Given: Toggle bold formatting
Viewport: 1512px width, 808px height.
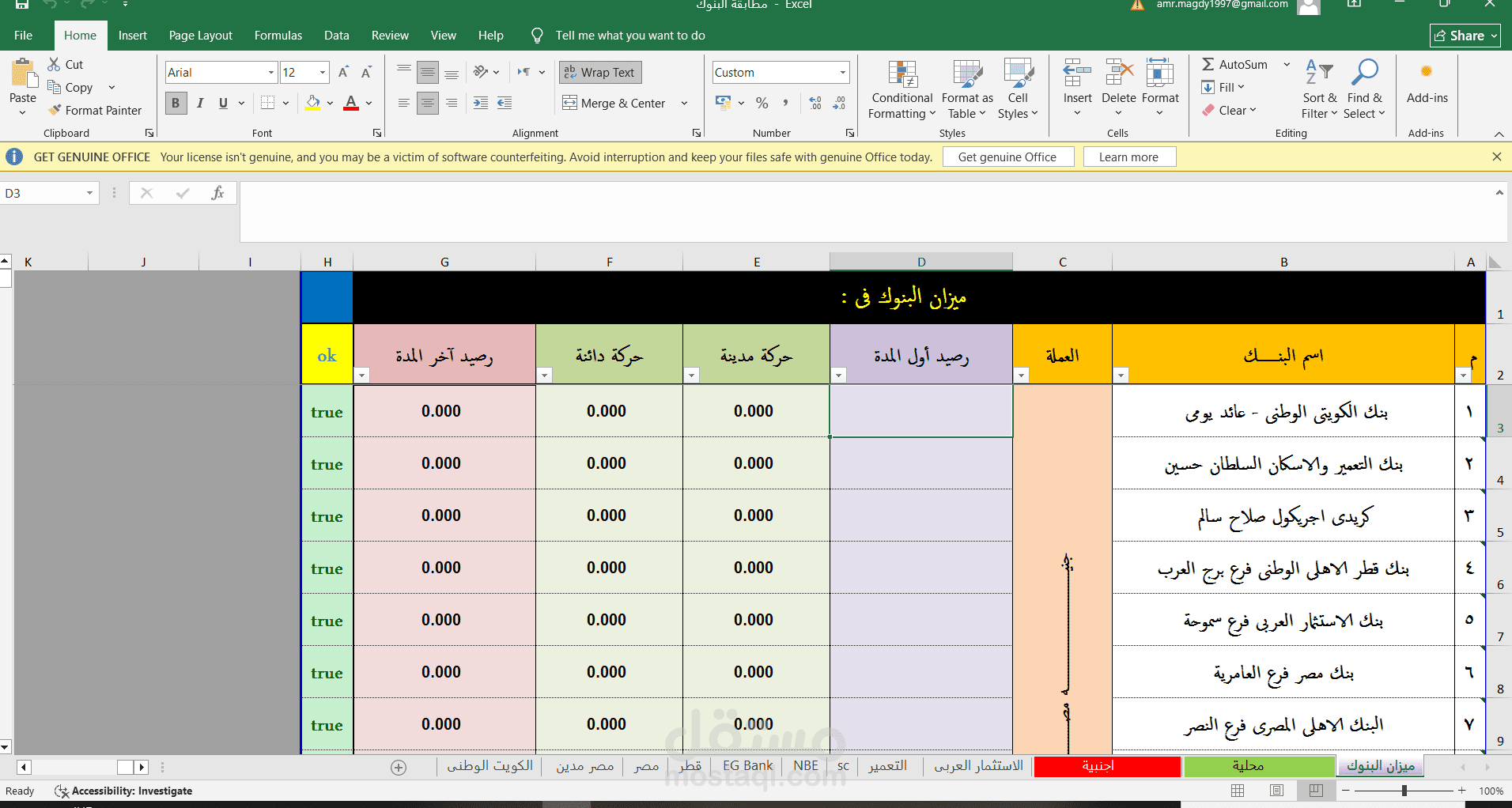Looking at the screenshot, I should 176,103.
